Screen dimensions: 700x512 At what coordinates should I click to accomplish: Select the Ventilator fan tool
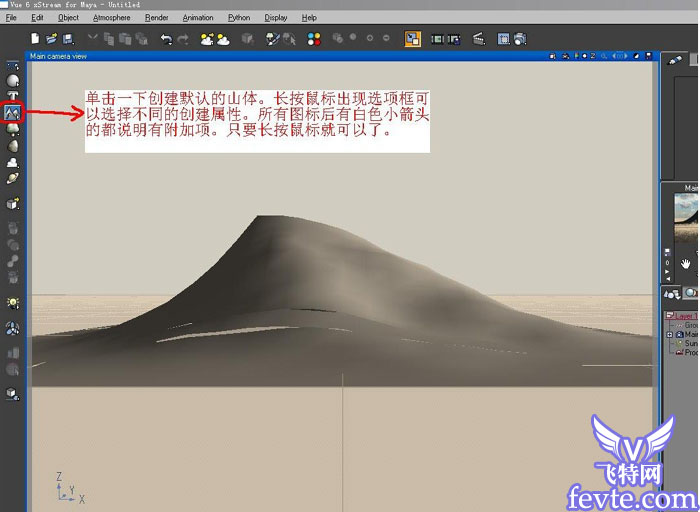(x=12, y=329)
